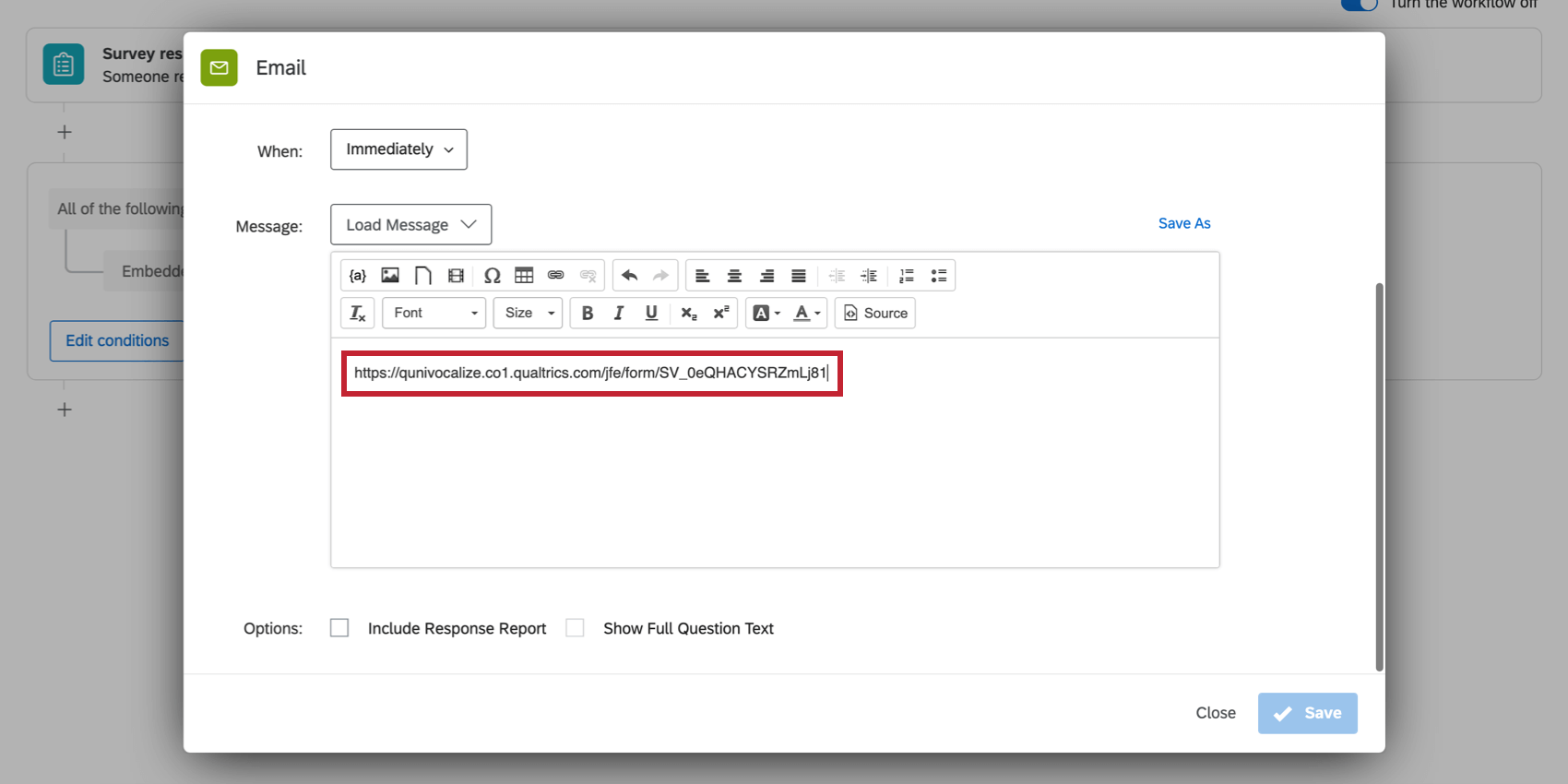1568x784 pixels.
Task: Insert media with the film strip icon
Action: pos(456,276)
